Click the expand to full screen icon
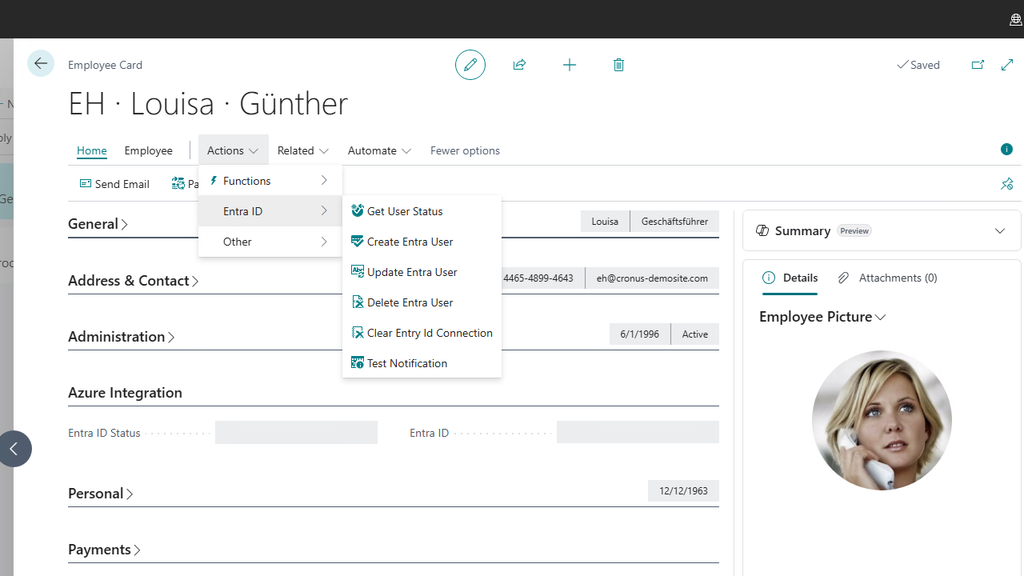The image size is (1024, 576). click(1007, 65)
